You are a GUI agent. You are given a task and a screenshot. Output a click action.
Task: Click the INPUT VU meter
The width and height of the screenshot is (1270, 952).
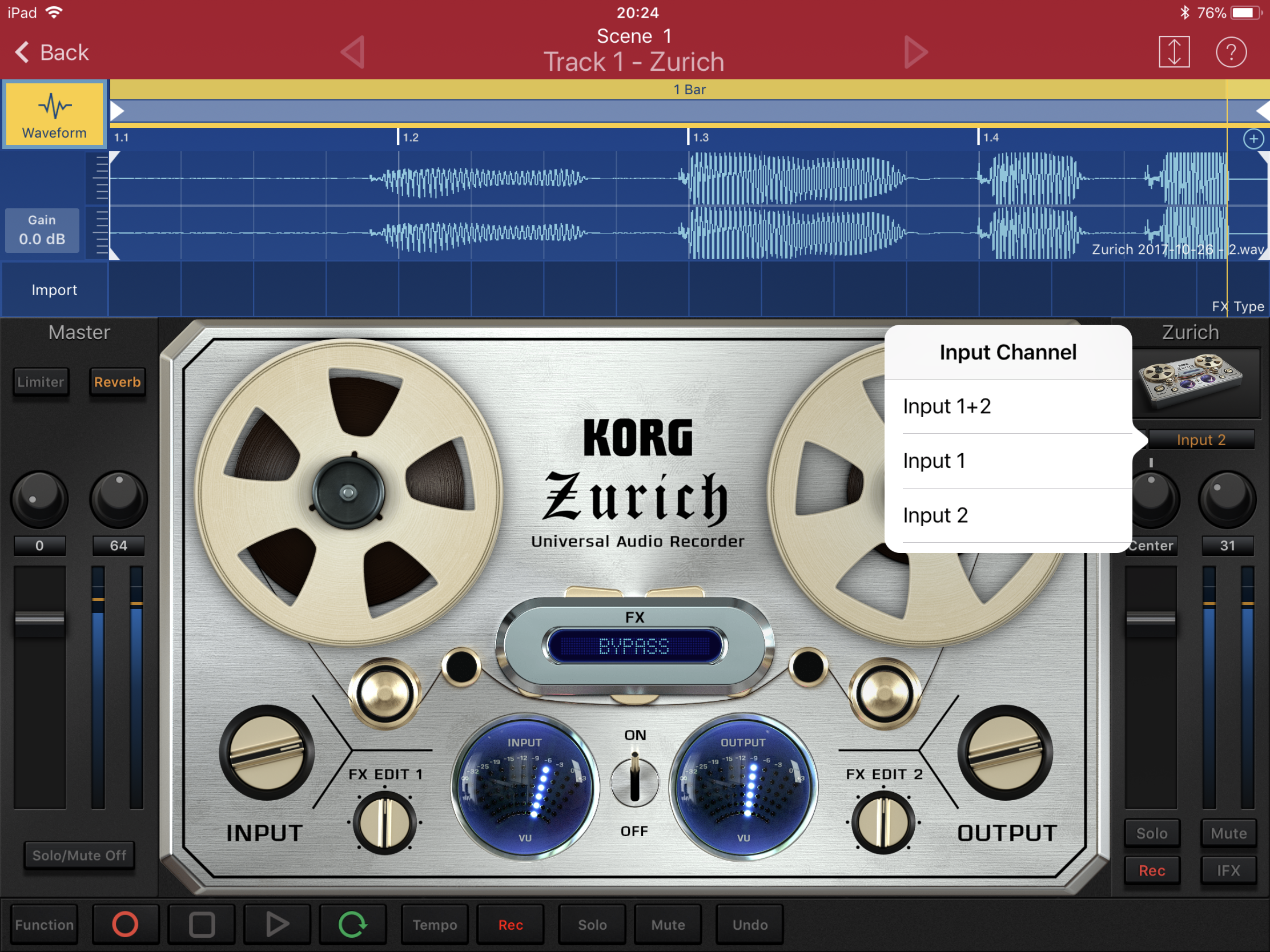coord(525,787)
